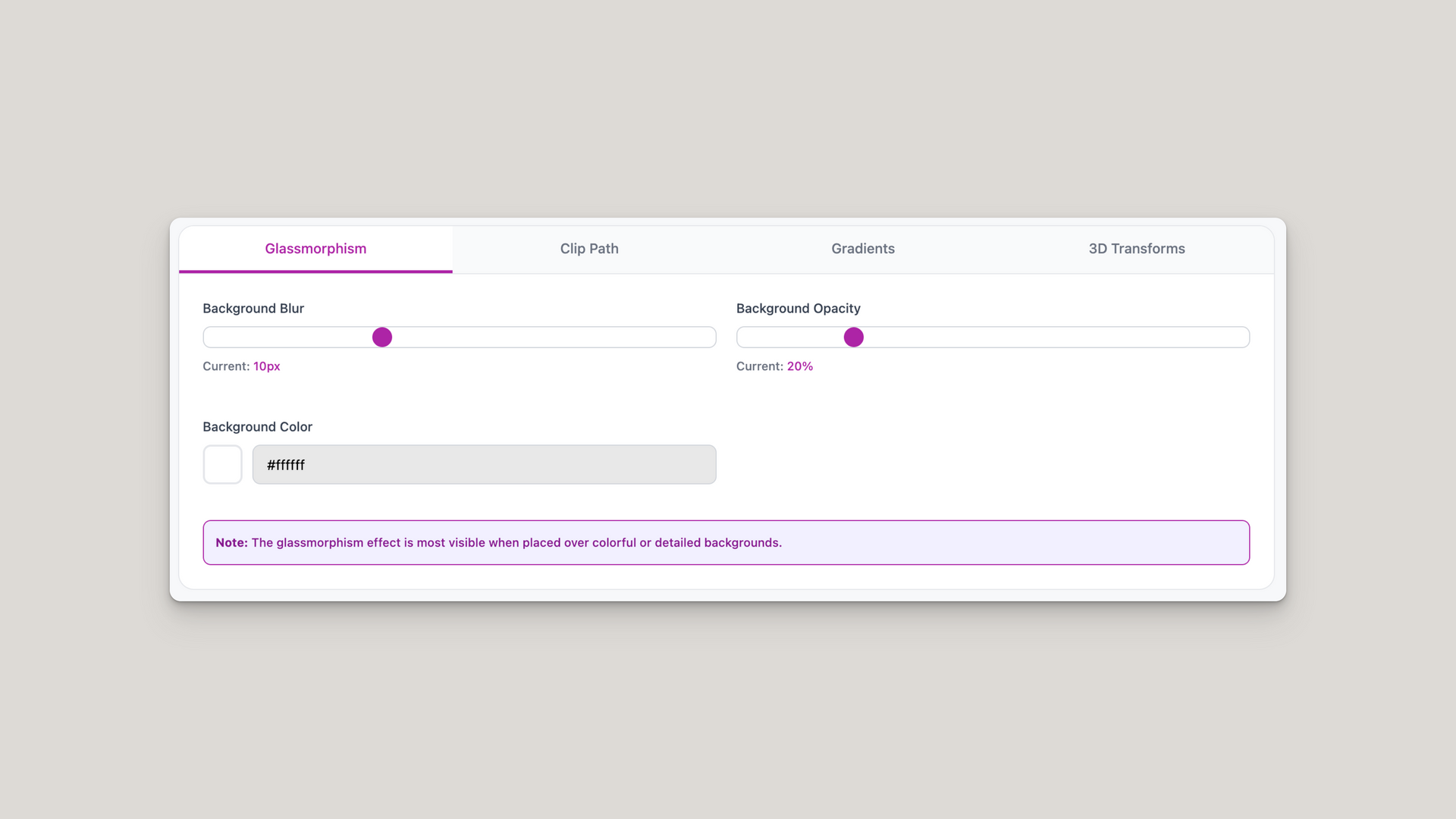Click the 'Current:' text under Background Opacity

point(760,366)
